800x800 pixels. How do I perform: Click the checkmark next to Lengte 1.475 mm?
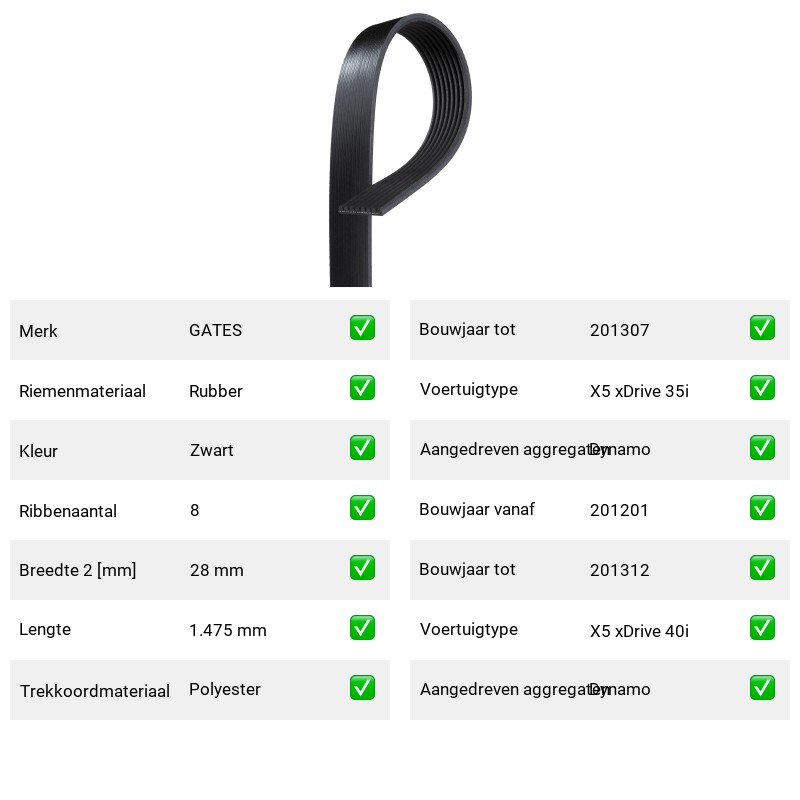coord(362,628)
